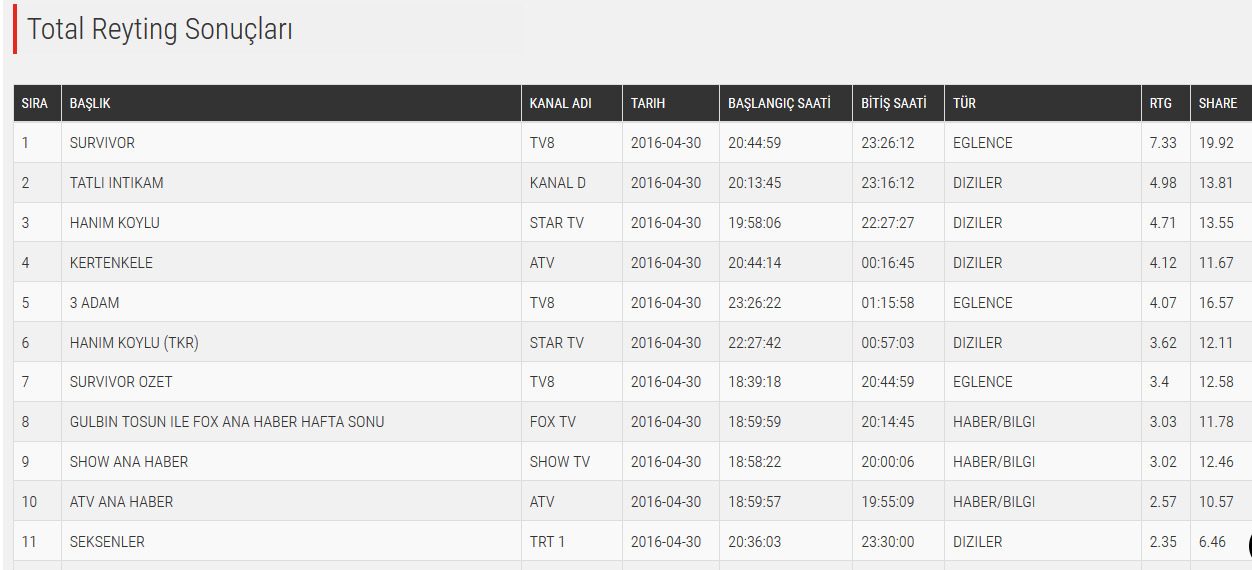This screenshot has width=1252, height=570.
Task: Click rank number 10 cell
Action: (x=28, y=502)
